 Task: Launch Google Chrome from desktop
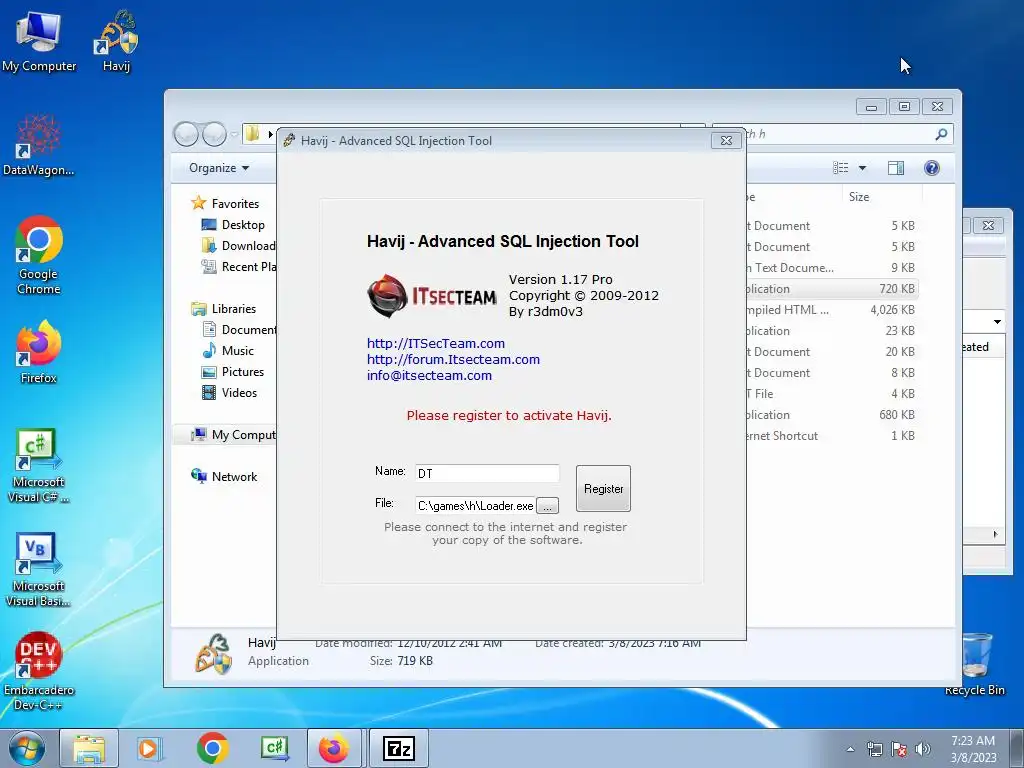39,255
